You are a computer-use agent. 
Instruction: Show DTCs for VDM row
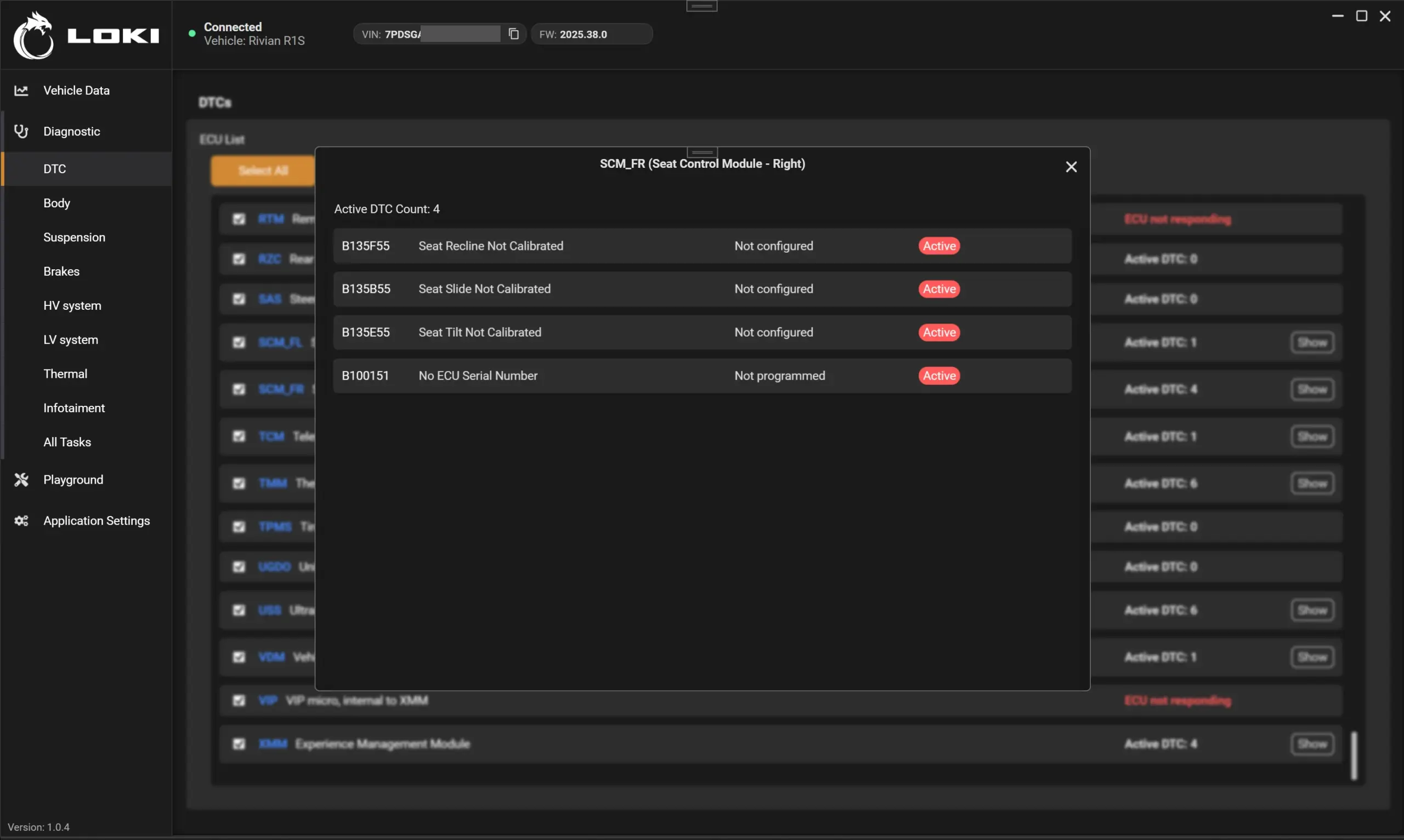pos(1312,657)
